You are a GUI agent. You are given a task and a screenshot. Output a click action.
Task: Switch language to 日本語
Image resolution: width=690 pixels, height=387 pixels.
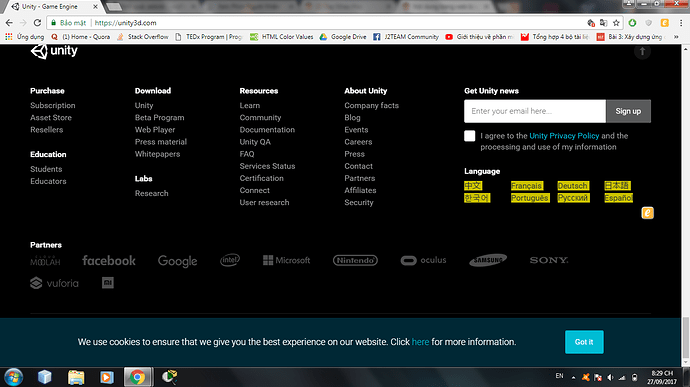point(617,186)
